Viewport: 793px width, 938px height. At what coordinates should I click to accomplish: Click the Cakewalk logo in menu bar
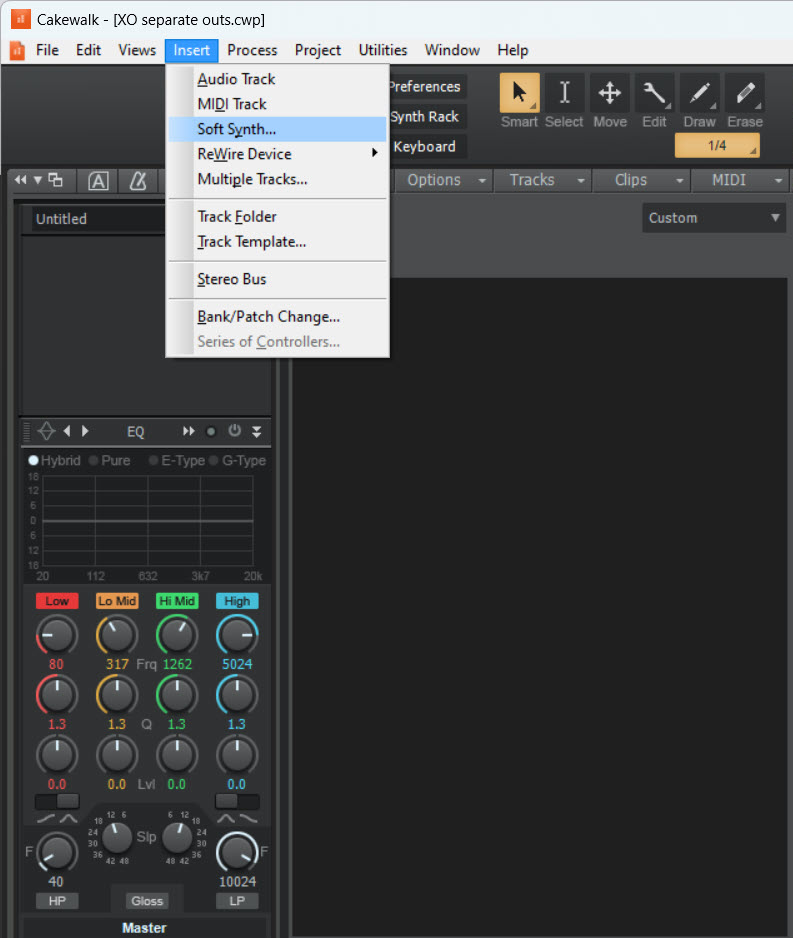pyautogui.click(x=17, y=50)
